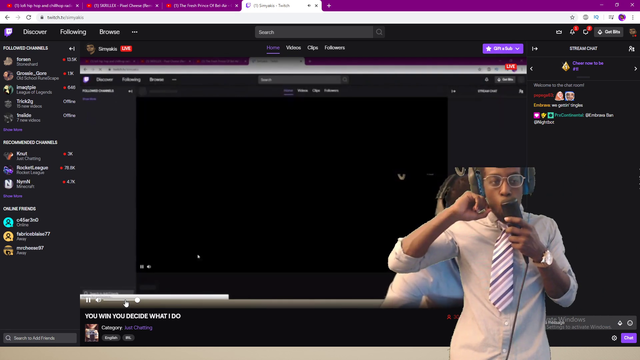Open RocketLeague recommended channel

[40, 170]
